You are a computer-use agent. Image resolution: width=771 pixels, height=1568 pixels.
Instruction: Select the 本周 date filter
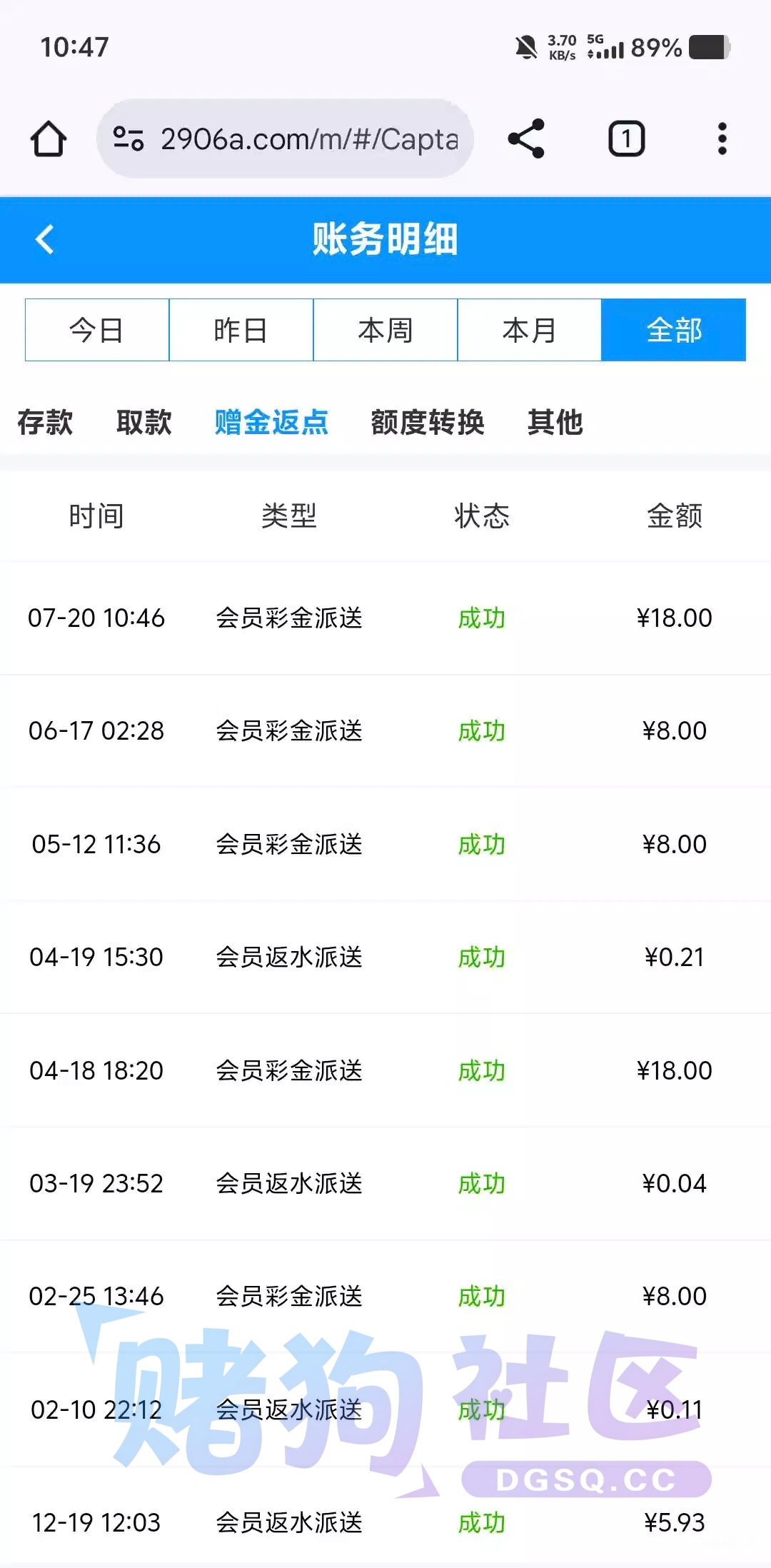385,330
